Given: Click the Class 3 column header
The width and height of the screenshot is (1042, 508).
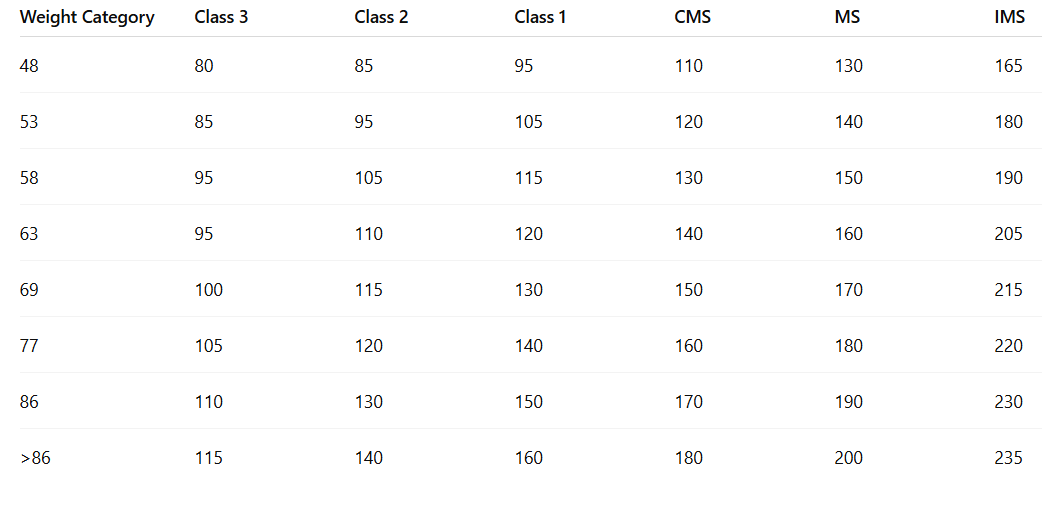Looking at the screenshot, I should point(221,17).
